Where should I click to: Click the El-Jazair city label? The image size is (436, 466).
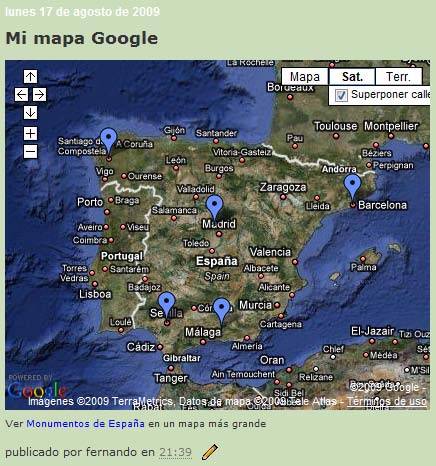[x=372, y=331]
